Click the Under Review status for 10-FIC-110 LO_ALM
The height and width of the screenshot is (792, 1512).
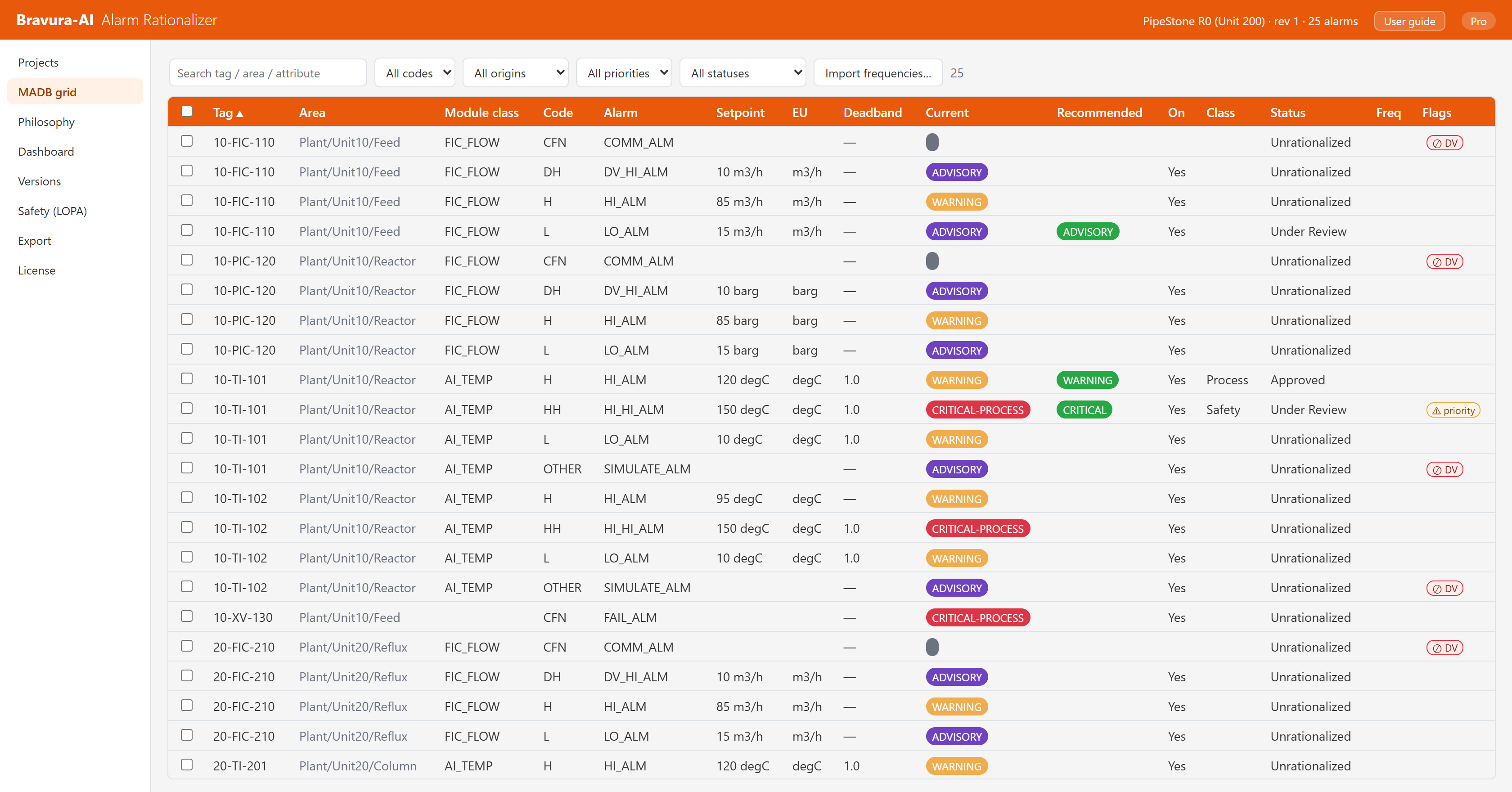(1308, 231)
